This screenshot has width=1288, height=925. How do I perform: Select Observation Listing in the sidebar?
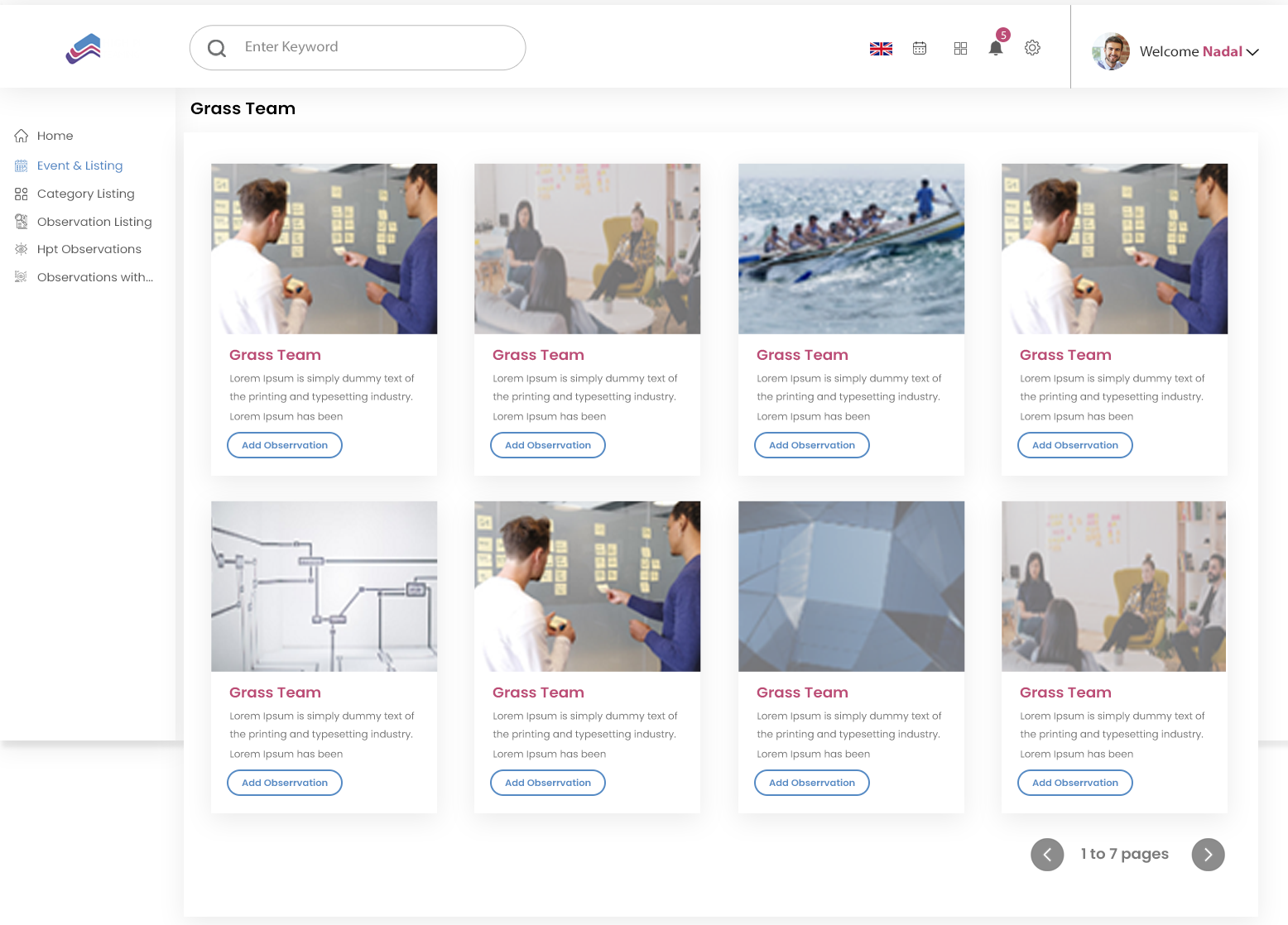point(94,222)
